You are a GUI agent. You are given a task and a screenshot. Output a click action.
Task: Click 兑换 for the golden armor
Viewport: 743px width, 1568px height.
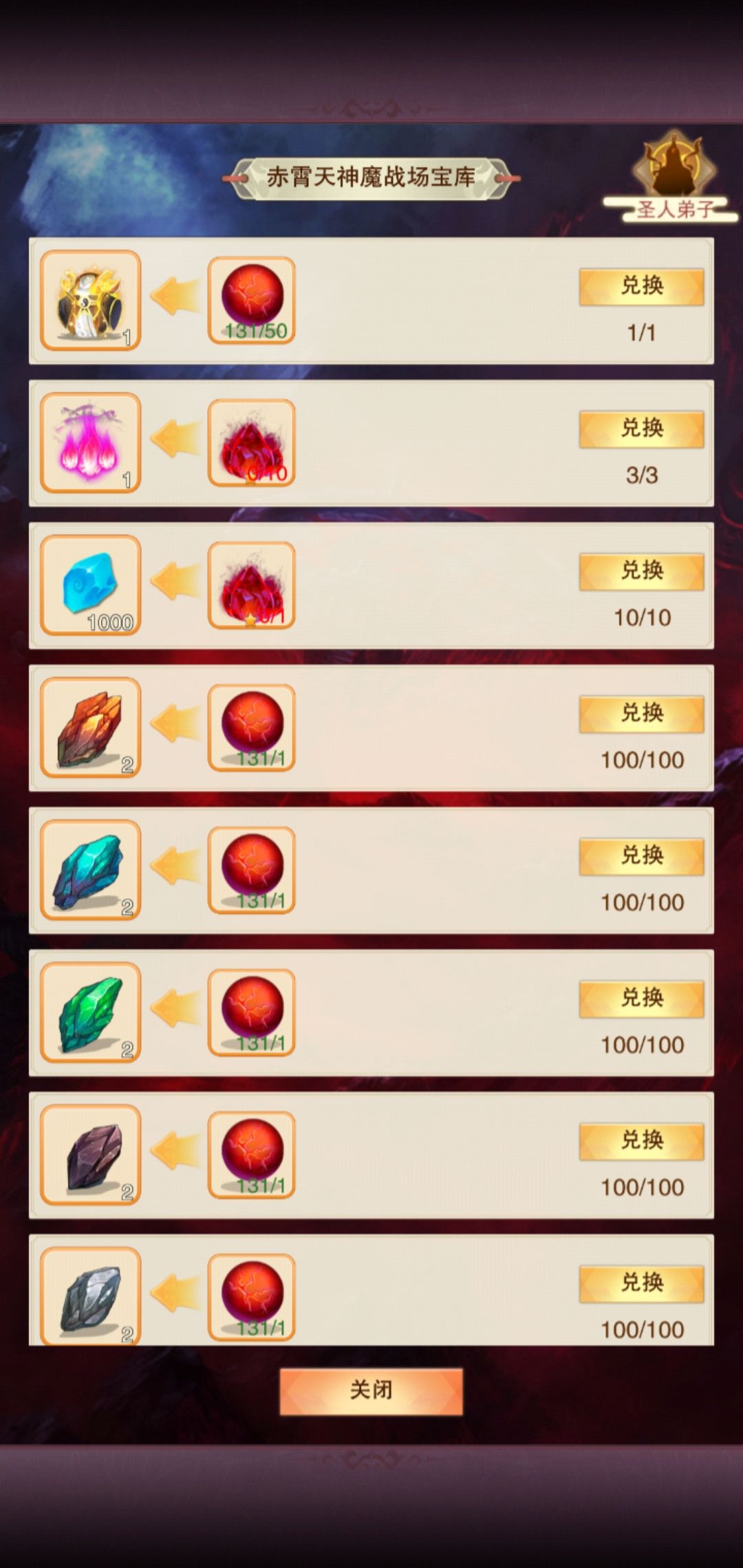(641, 287)
